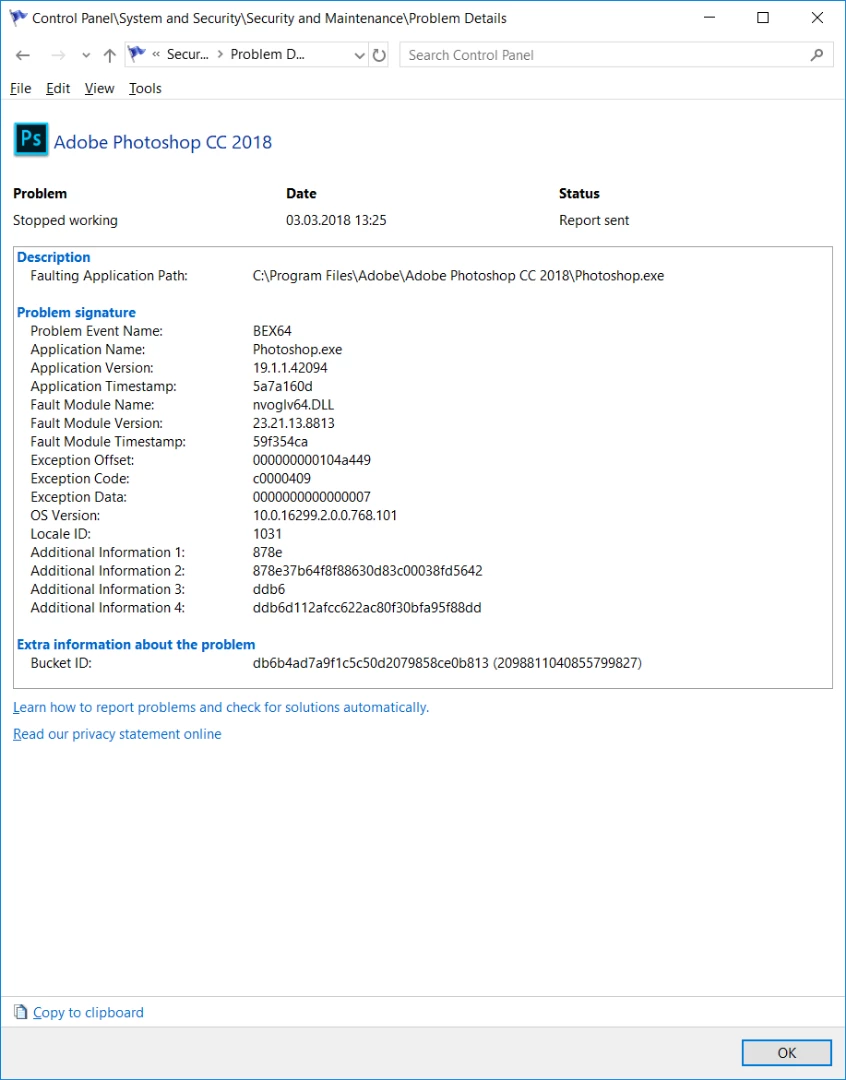Click the BEX64 event name value

[x=272, y=331]
